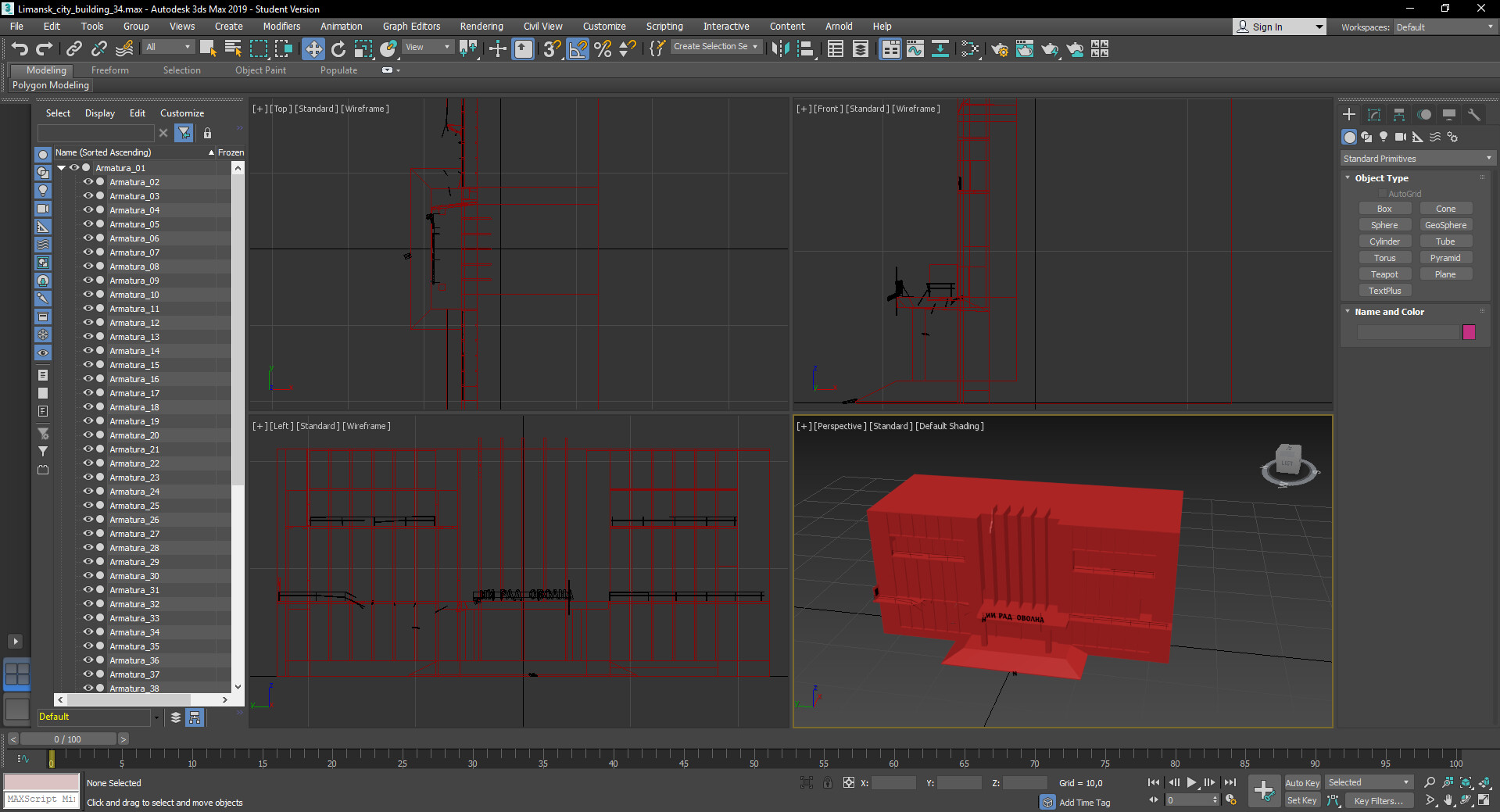
Task: Open the Modify command panel tab
Action: point(1374,115)
